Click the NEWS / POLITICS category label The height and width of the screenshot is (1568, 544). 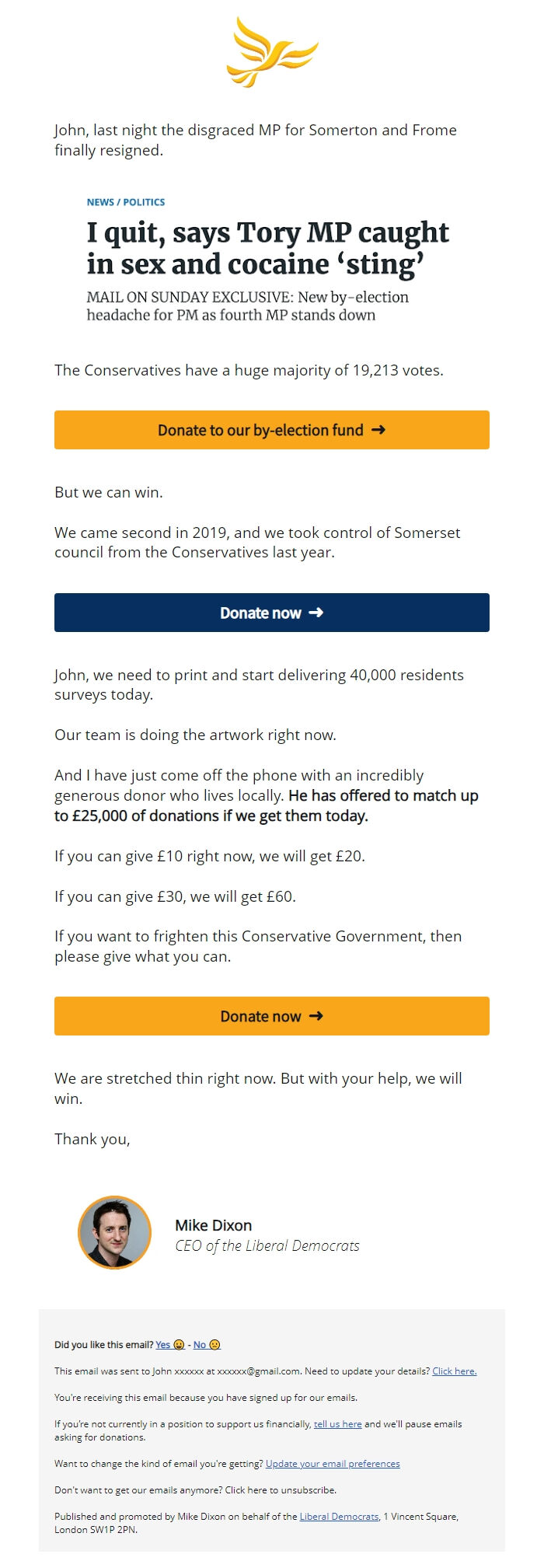tap(125, 202)
